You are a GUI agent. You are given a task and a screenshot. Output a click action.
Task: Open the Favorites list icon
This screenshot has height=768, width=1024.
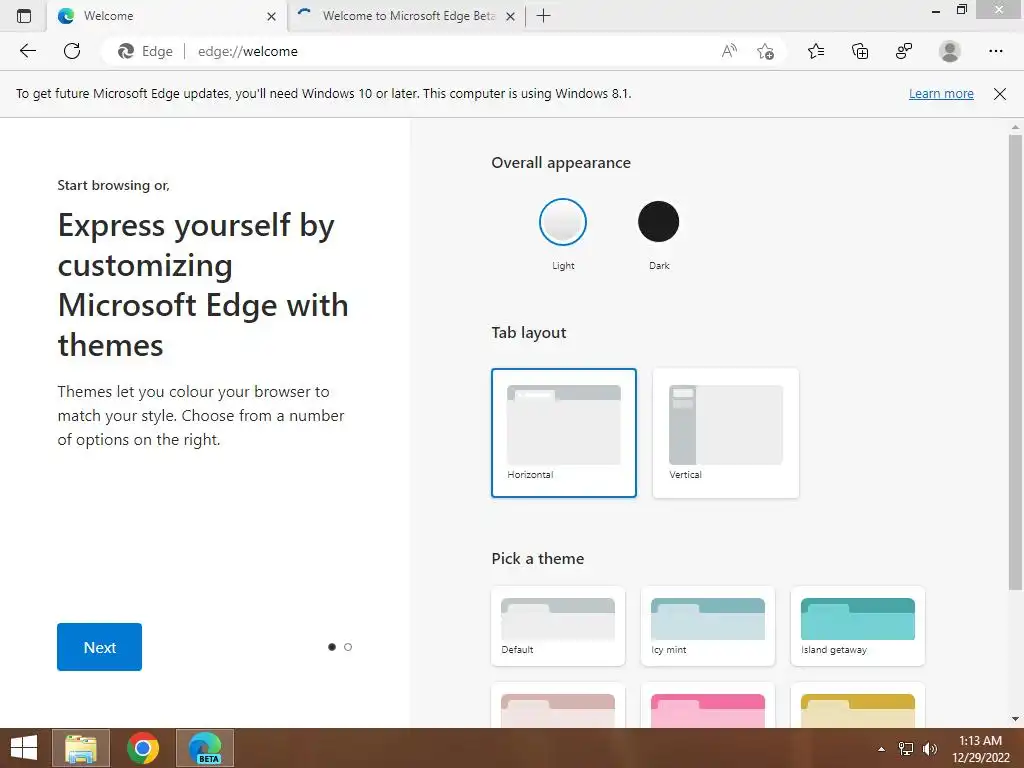coord(816,51)
